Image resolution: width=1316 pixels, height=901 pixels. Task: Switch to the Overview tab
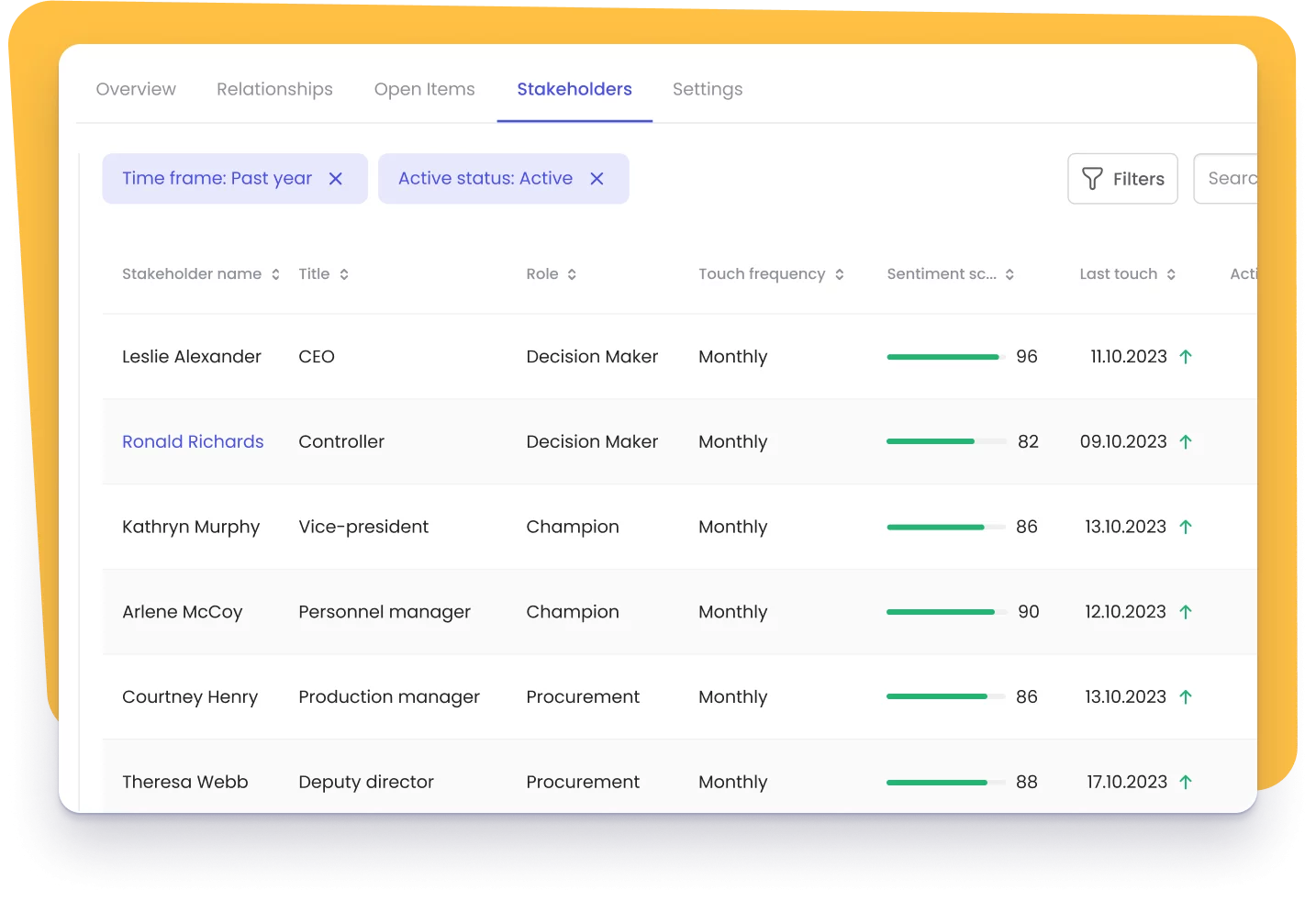click(136, 89)
